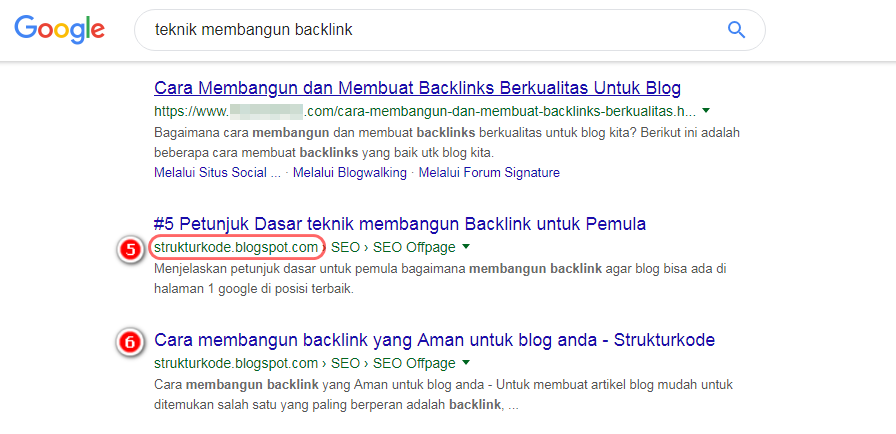Open '#5 Petunjuk Dasar teknik membangun Backlink' result
This screenshot has height=434, width=896.
pyautogui.click(x=400, y=224)
